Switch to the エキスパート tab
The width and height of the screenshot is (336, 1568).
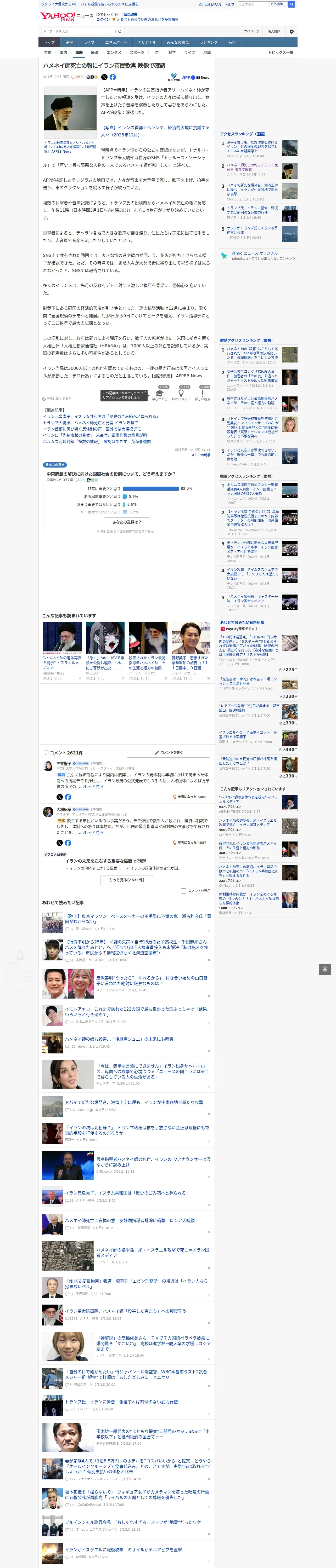(116, 43)
